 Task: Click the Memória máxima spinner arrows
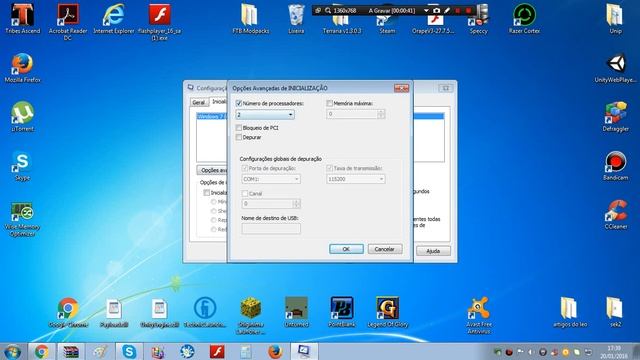click(381, 114)
